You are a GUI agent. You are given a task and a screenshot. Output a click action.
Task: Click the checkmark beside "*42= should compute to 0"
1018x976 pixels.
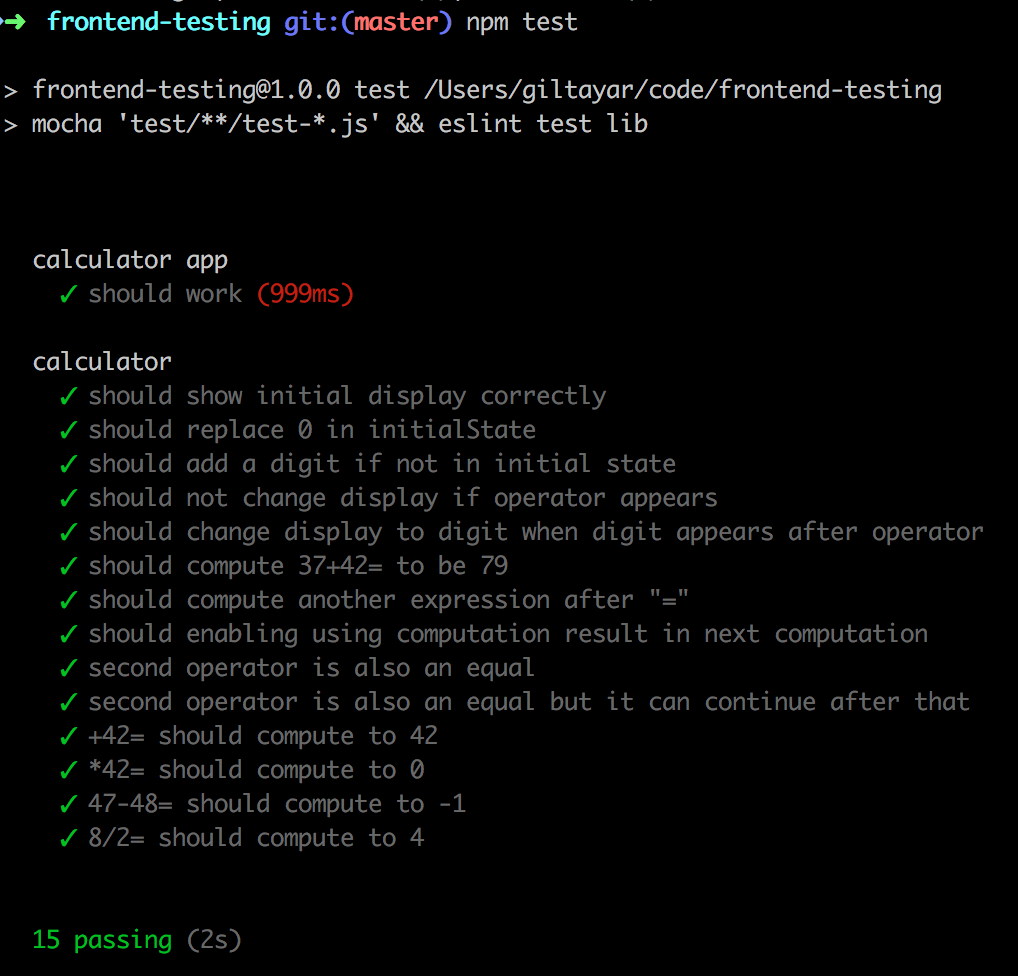click(x=69, y=770)
